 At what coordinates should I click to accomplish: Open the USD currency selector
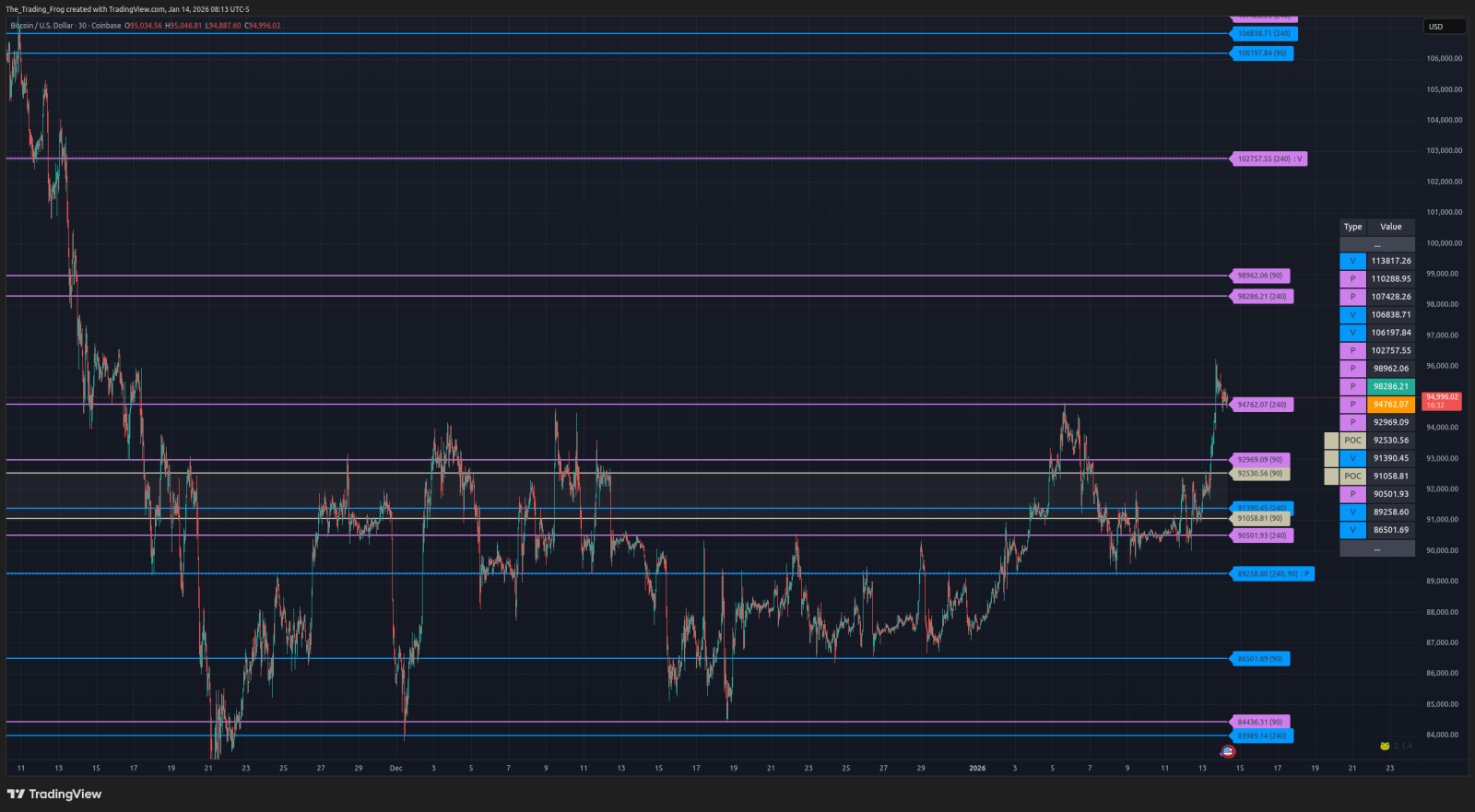tap(1444, 27)
